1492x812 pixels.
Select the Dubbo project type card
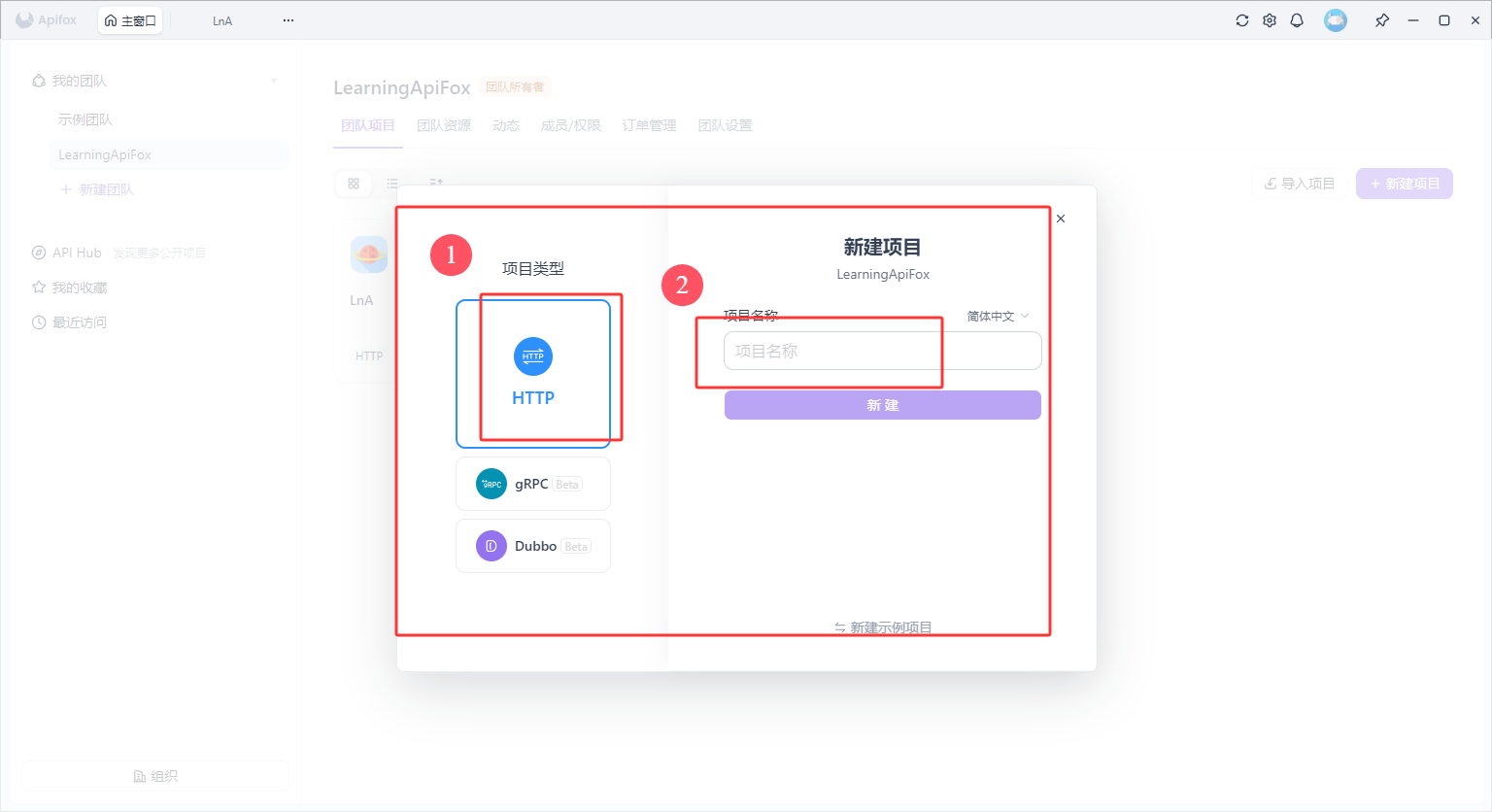(533, 546)
